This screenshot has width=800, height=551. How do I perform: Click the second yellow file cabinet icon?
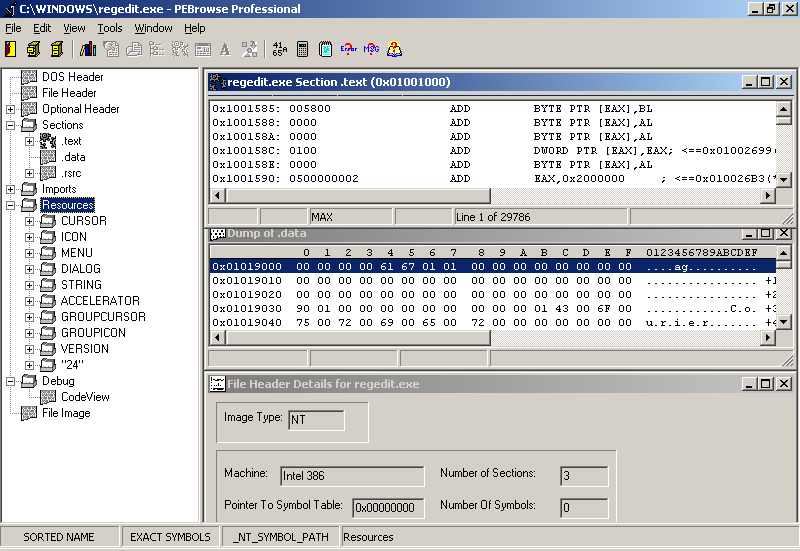(x=57, y=49)
